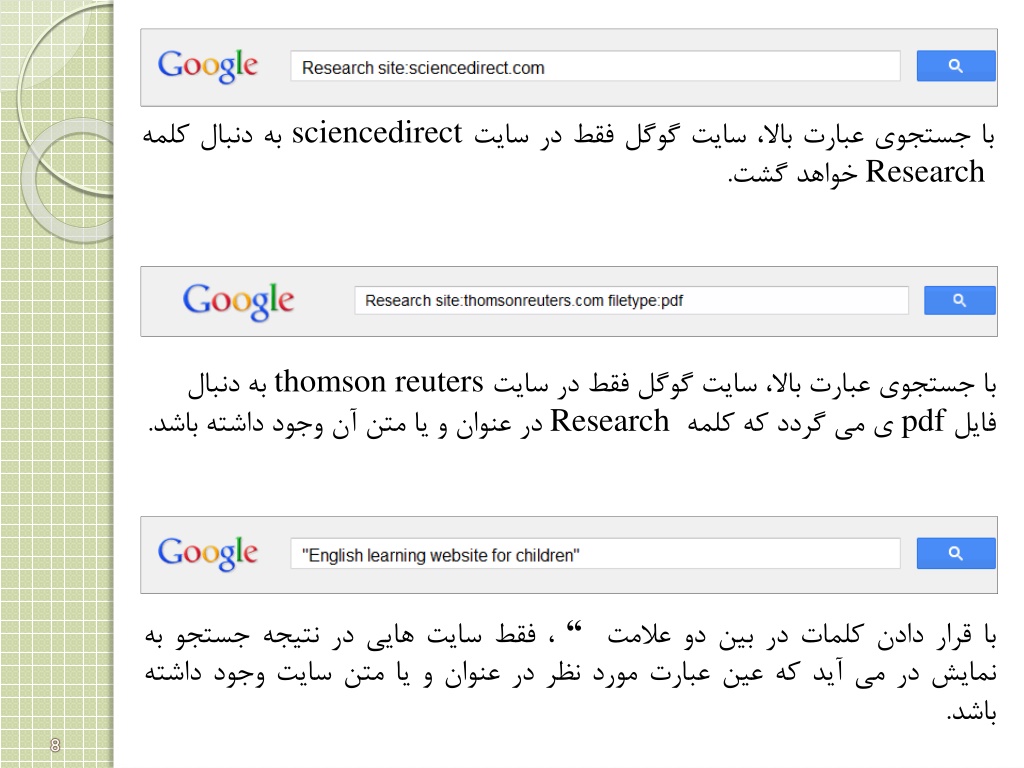Click 'thomson reuters' text in second paragraph
Viewport: 1024px width, 768px height.
click(379, 382)
